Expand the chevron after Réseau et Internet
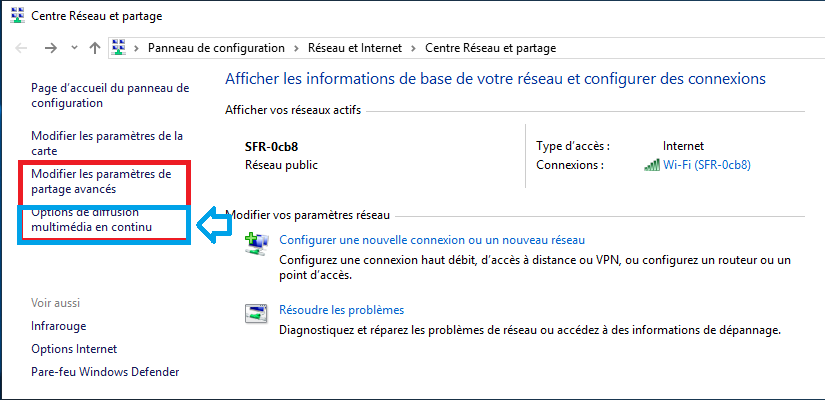 [414, 48]
